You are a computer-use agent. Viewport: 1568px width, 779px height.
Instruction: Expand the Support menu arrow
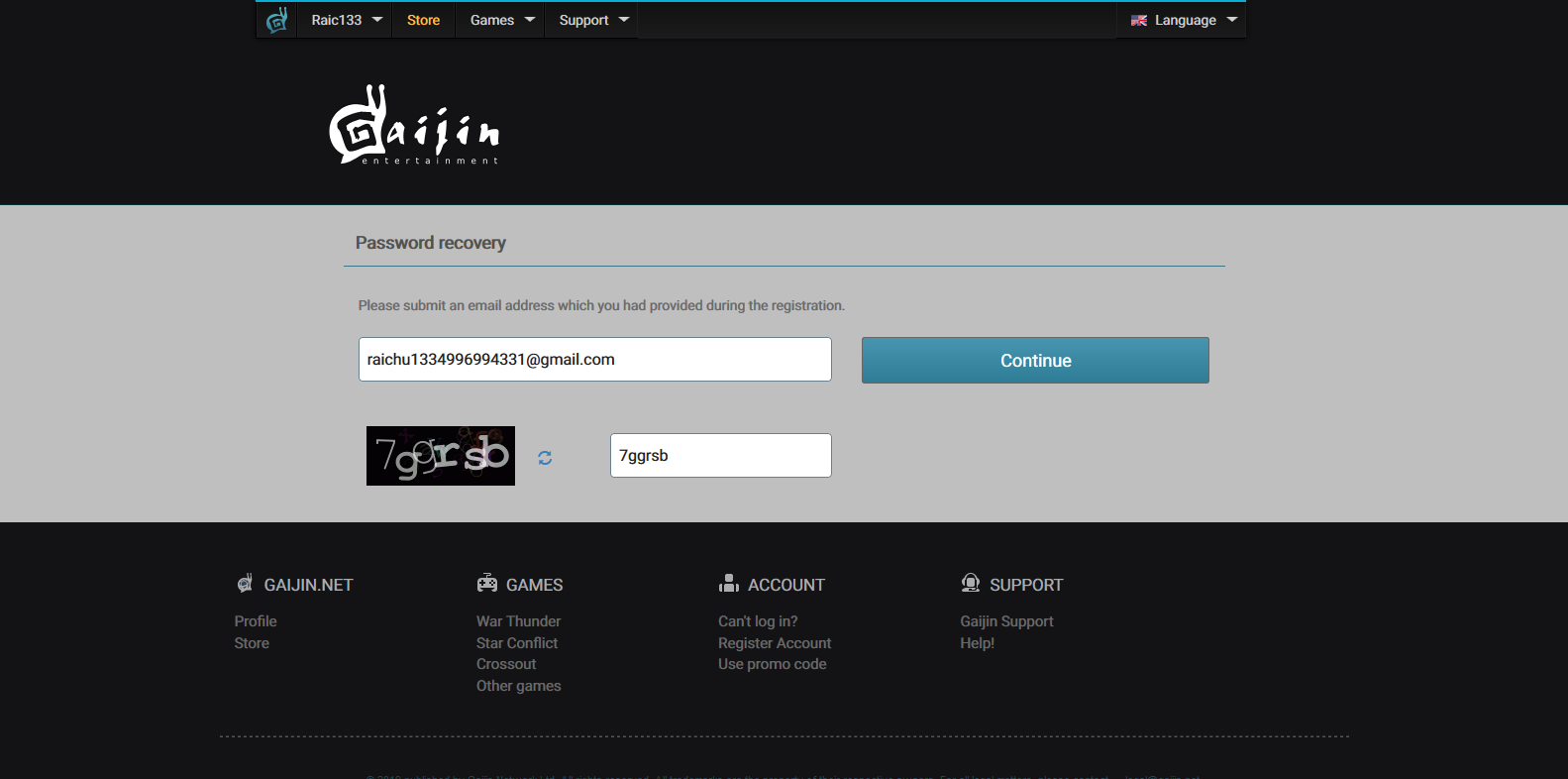624,20
